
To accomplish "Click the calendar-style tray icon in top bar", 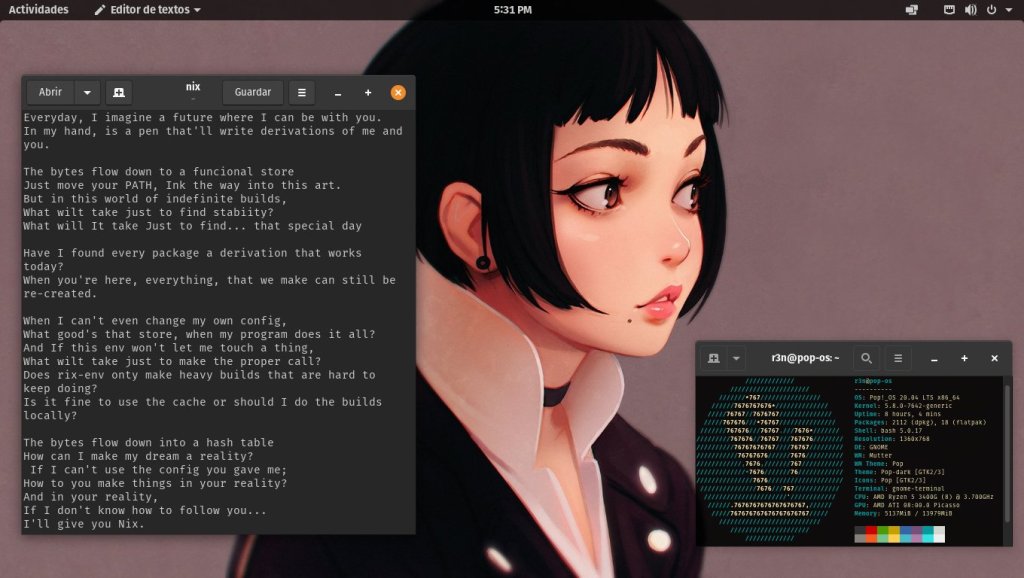I will coord(949,10).
